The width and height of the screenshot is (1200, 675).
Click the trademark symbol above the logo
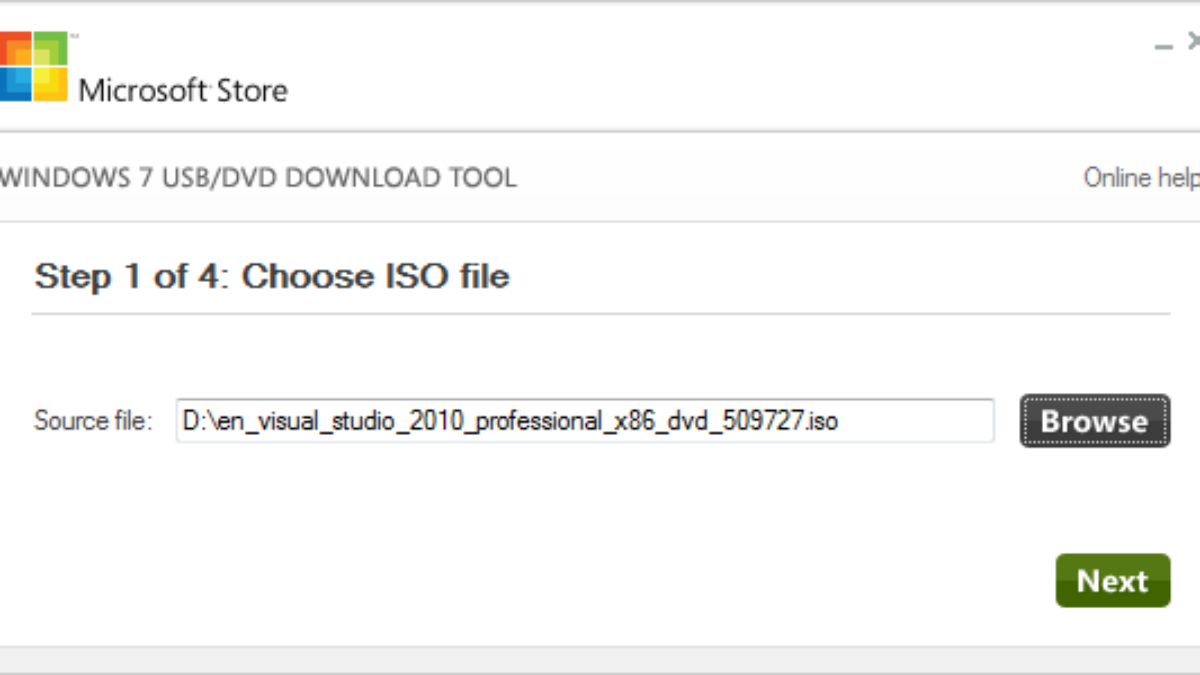coord(74,36)
